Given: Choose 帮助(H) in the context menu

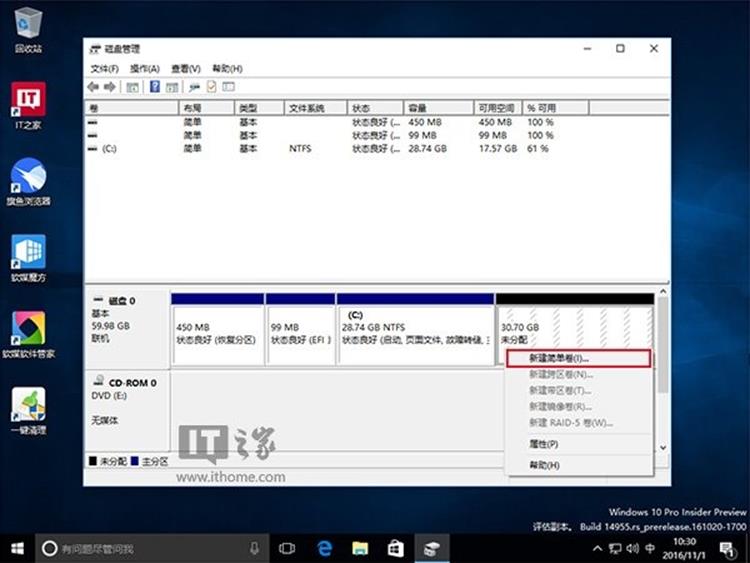Looking at the screenshot, I should coord(543,465).
